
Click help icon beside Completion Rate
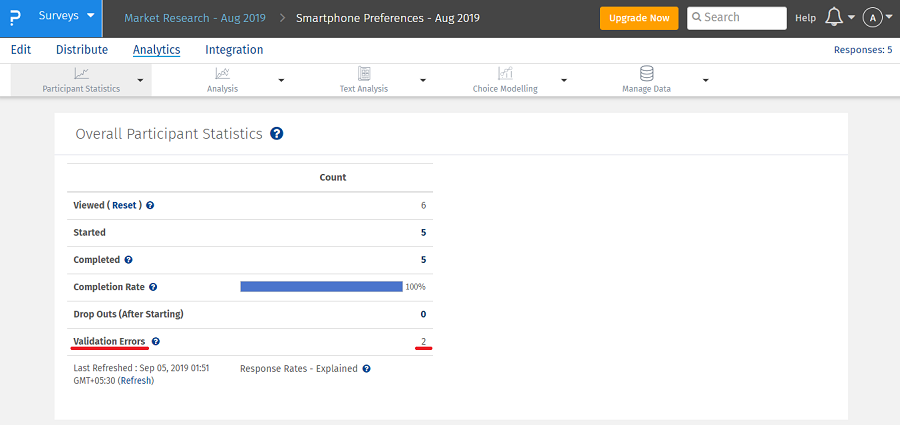coord(151,287)
